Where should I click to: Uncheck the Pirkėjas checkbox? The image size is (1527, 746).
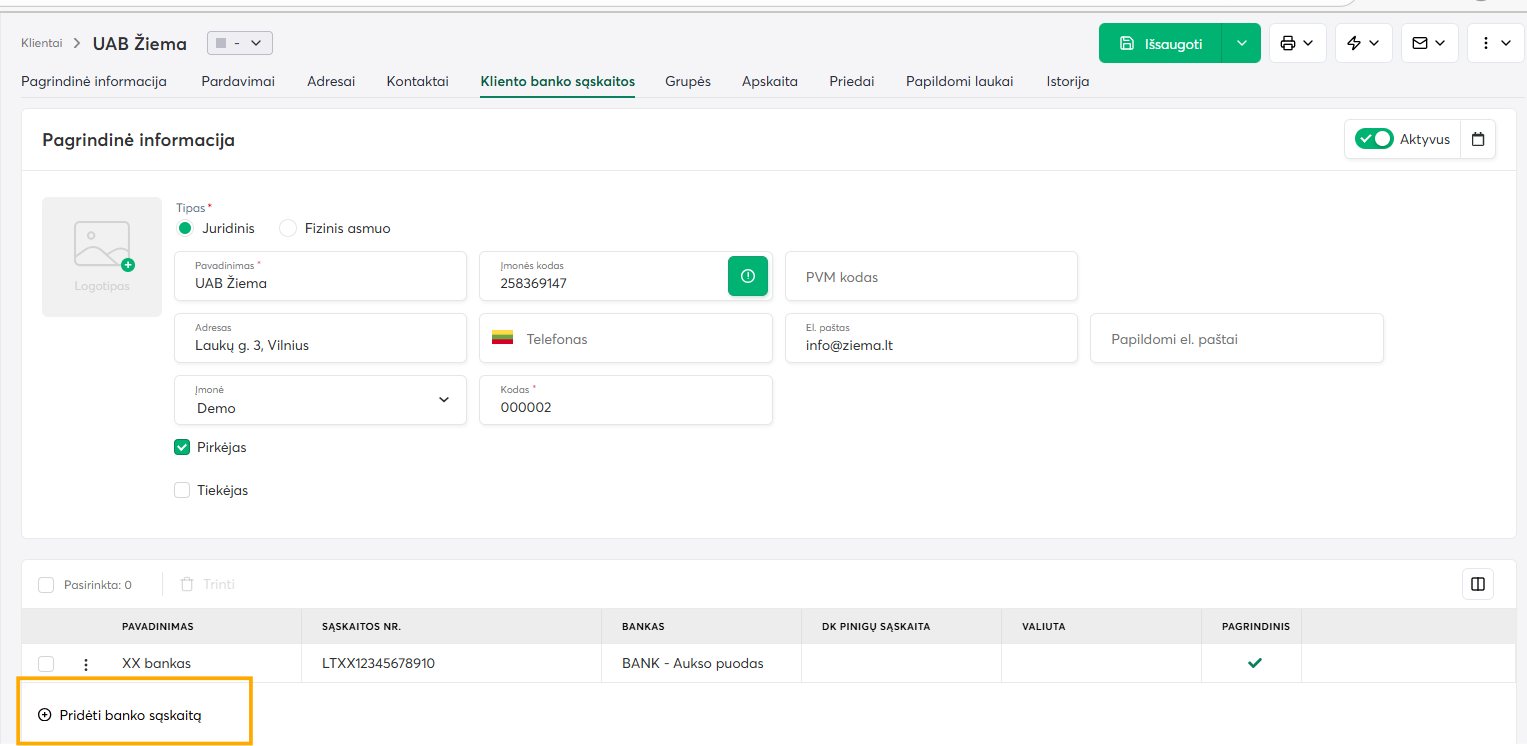pos(182,447)
